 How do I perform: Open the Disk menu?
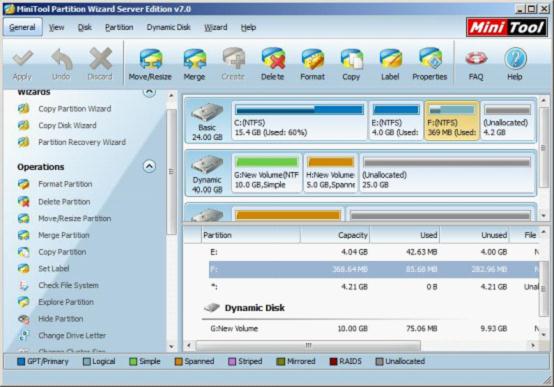click(85, 27)
